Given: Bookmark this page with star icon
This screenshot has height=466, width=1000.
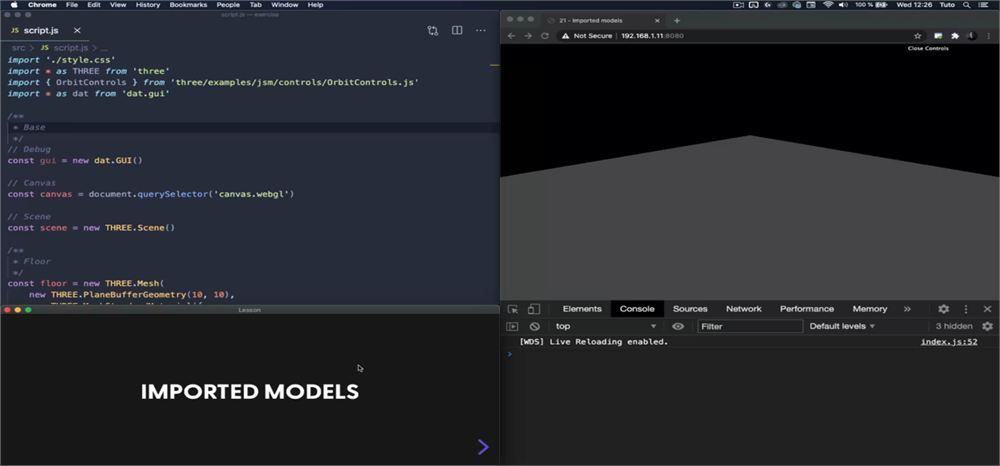Looking at the screenshot, I should [x=918, y=36].
